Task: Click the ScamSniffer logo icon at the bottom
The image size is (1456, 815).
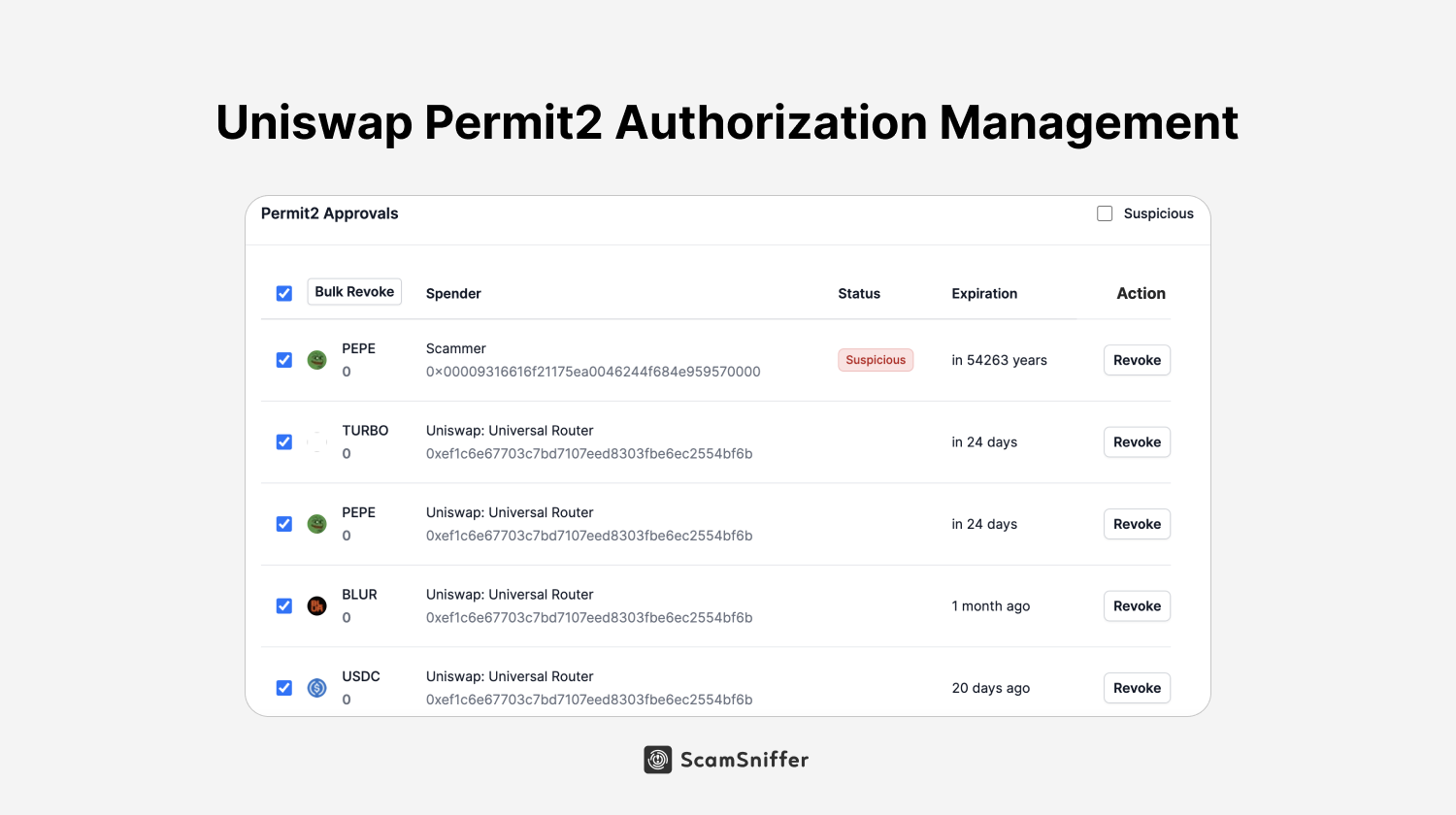Action: pyautogui.click(x=657, y=760)
